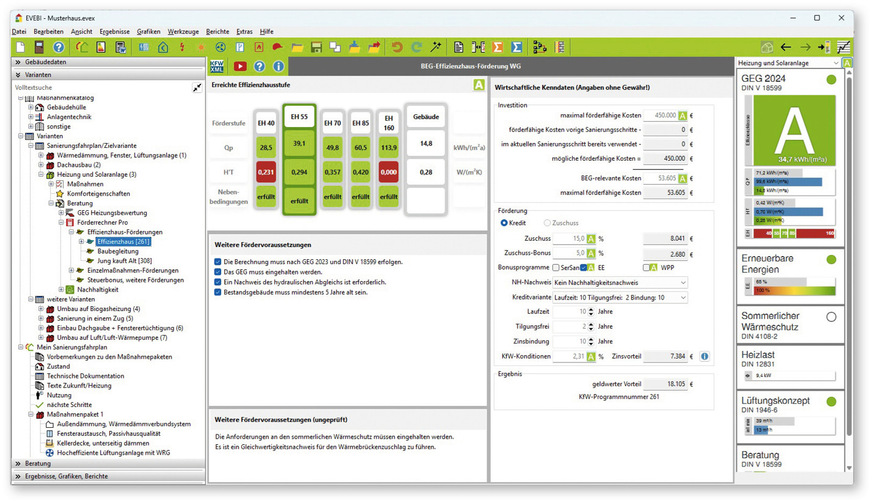Click the KFW XML export icon
The height and width of the screenshot is (503, 872).
tap(217, 66)
